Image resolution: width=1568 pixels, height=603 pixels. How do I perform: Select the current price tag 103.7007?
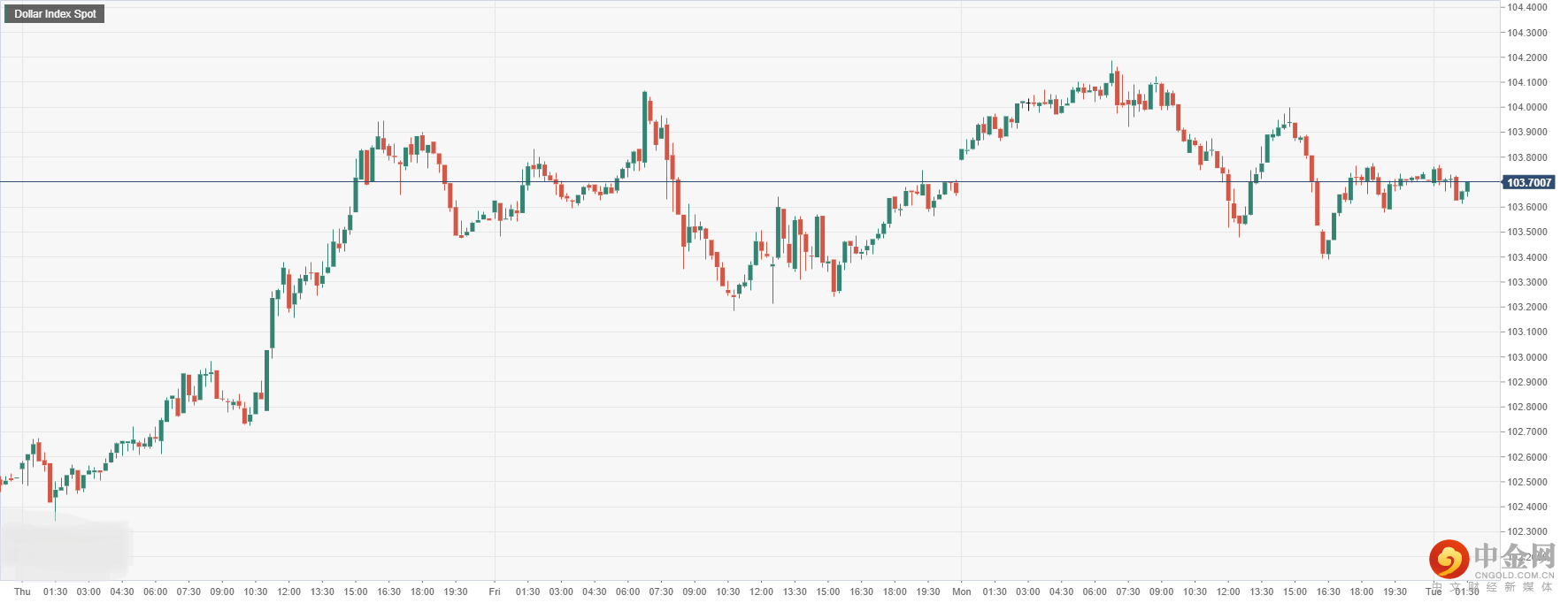[x=1529, y=182]
